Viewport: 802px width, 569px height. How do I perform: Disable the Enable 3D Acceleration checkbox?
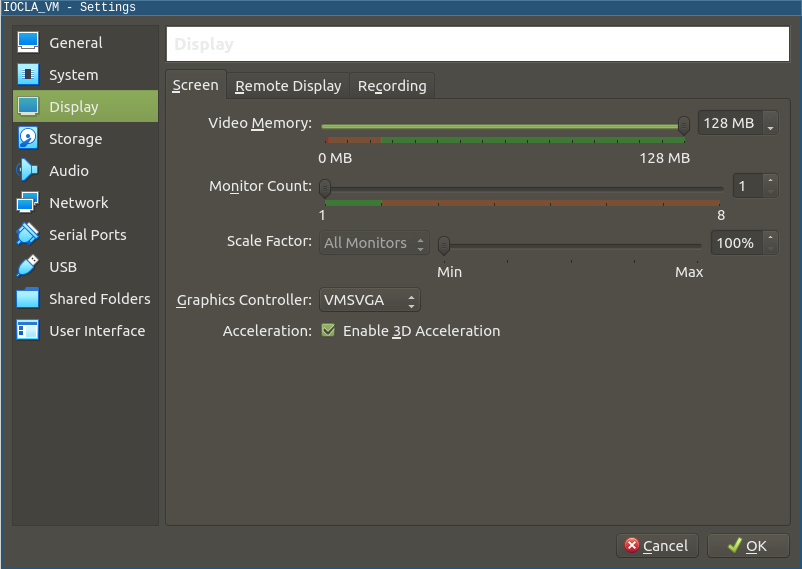tap(328, 331)
